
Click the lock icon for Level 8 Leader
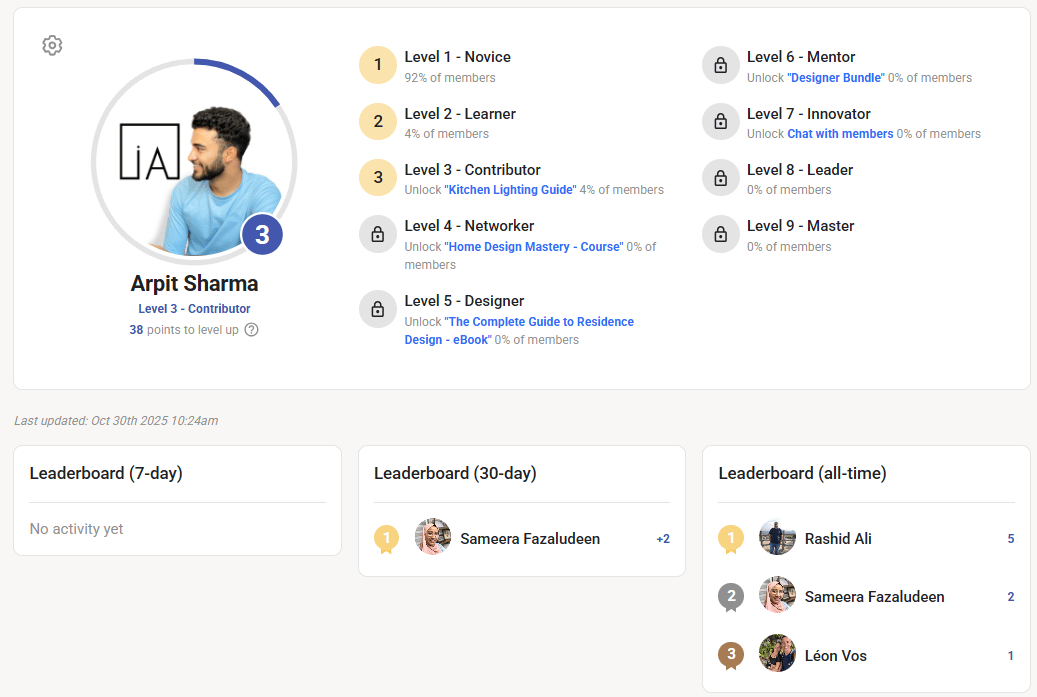[x=720, y=178]
